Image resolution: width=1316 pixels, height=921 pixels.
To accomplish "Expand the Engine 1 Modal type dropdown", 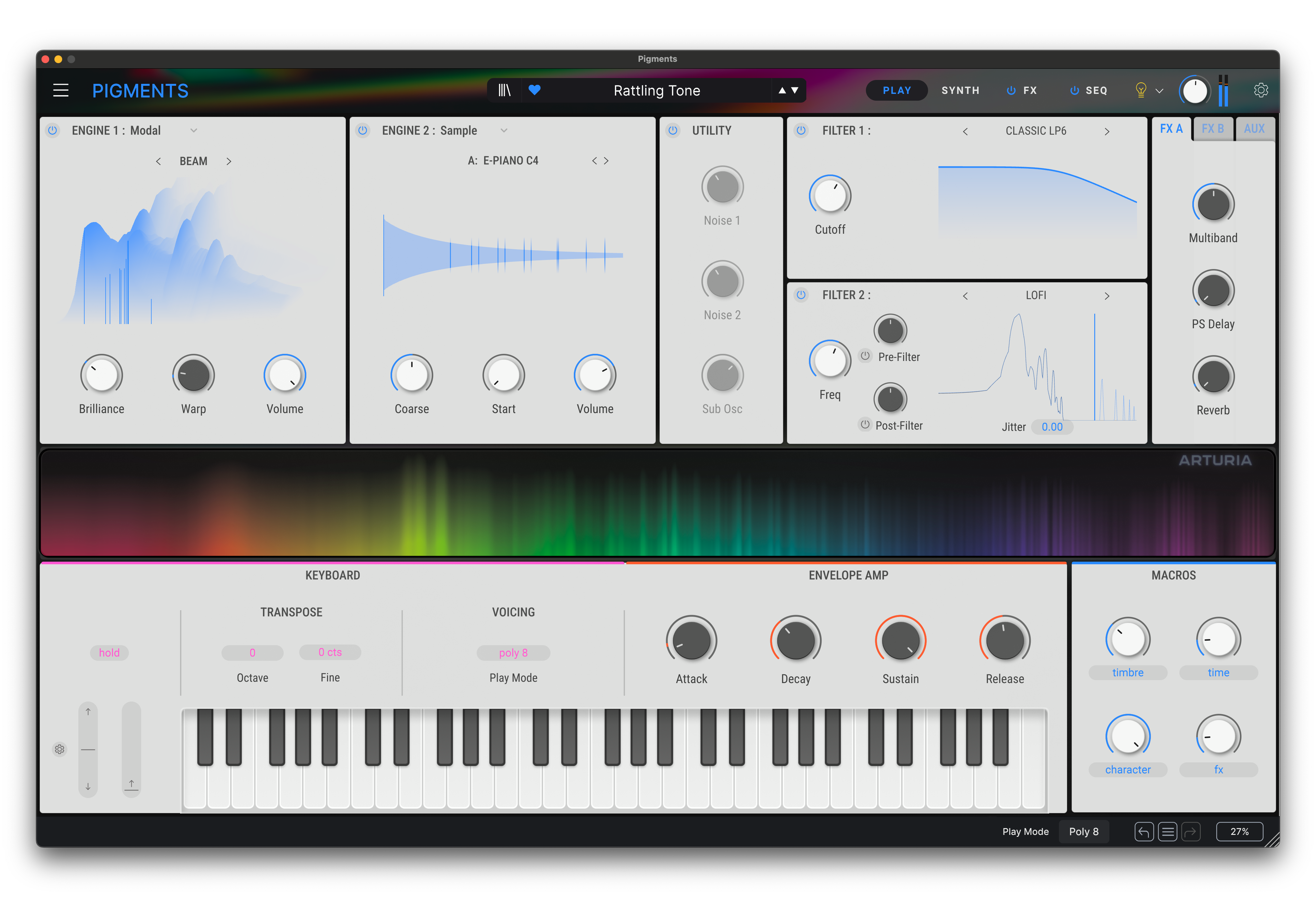I will click(194, 131).
